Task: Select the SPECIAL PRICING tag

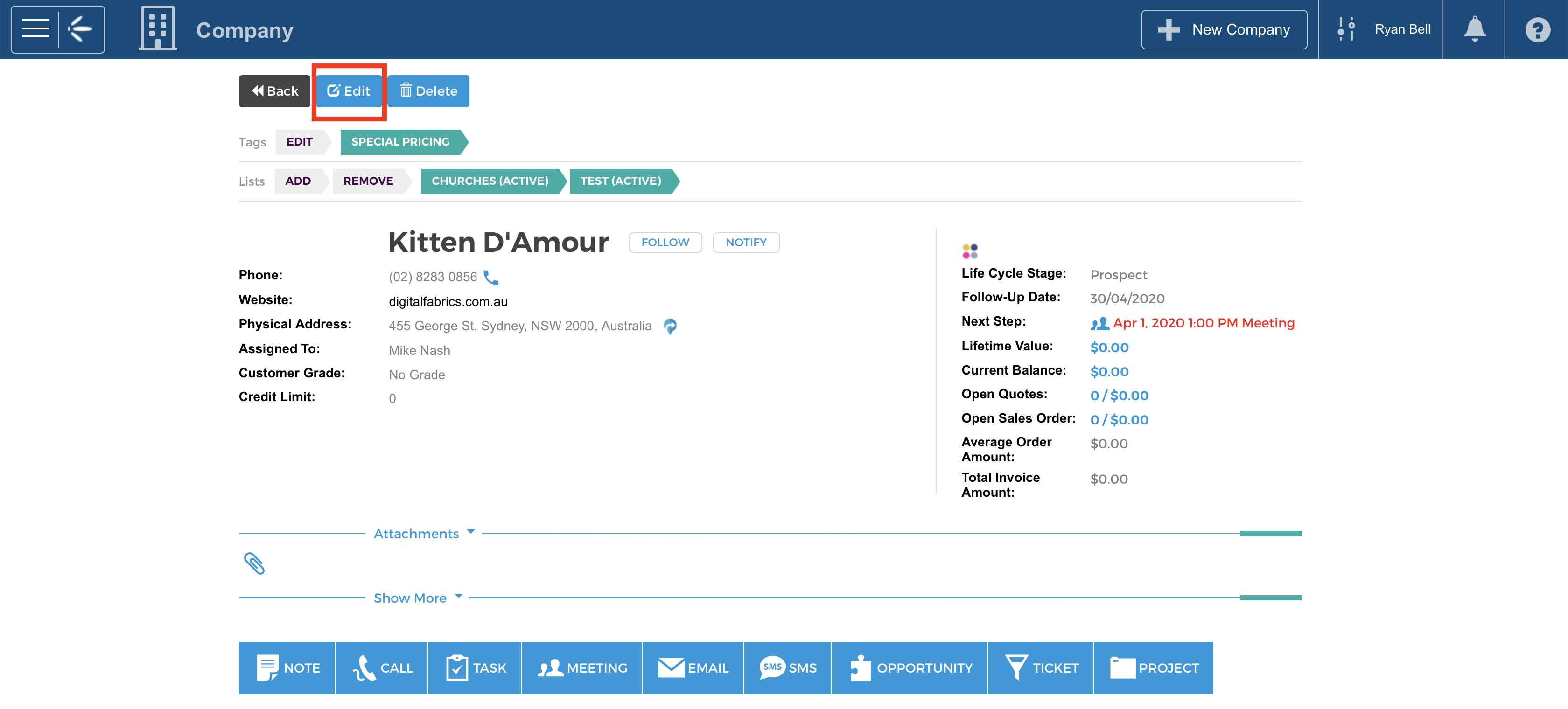Action: point(404,142)
